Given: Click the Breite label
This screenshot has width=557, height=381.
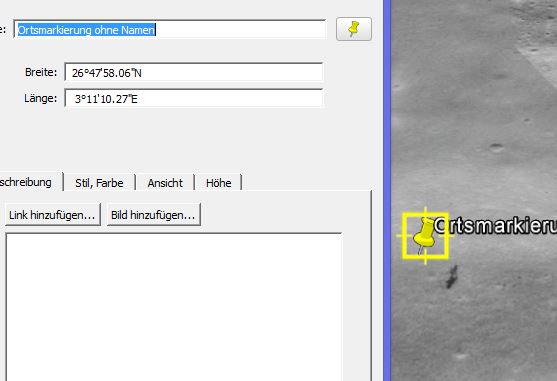Looking at the screenshot, I should 41,72.
